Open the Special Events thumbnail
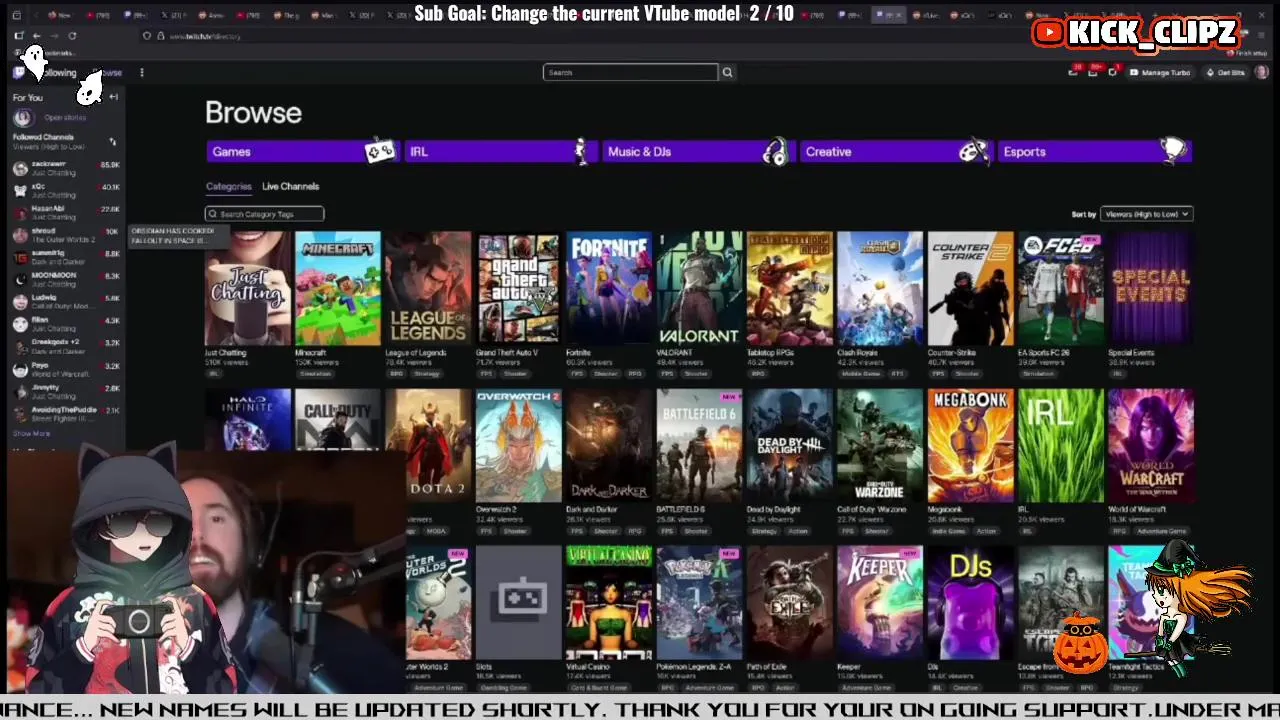Screen dimensions: 1280x720 [x=1151, y=289]
